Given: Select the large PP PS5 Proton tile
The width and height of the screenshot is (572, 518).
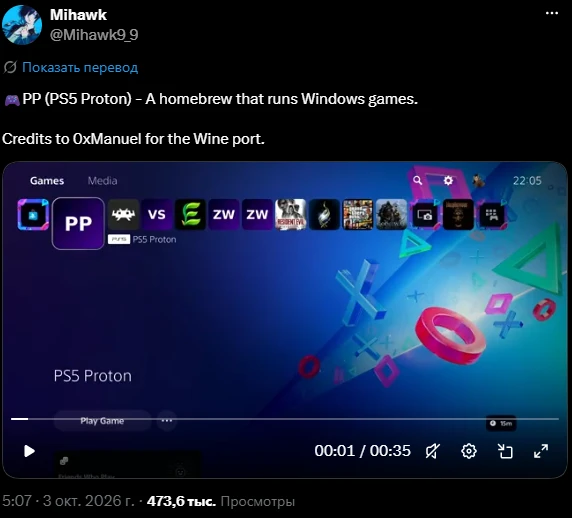Looking at the screenshot, I should point(78,224).
